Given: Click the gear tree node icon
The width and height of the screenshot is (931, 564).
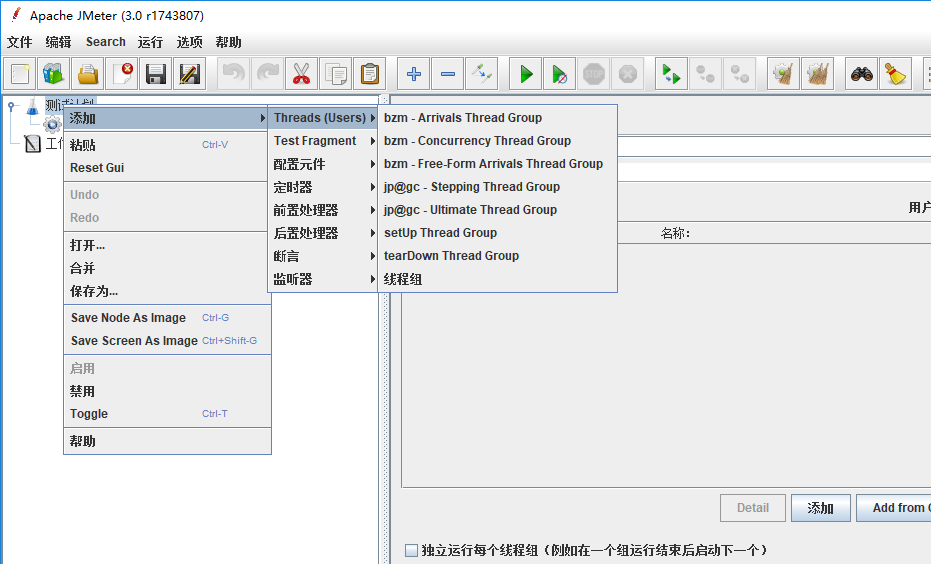Looking at the screenshot, I should tap(52, 125).
